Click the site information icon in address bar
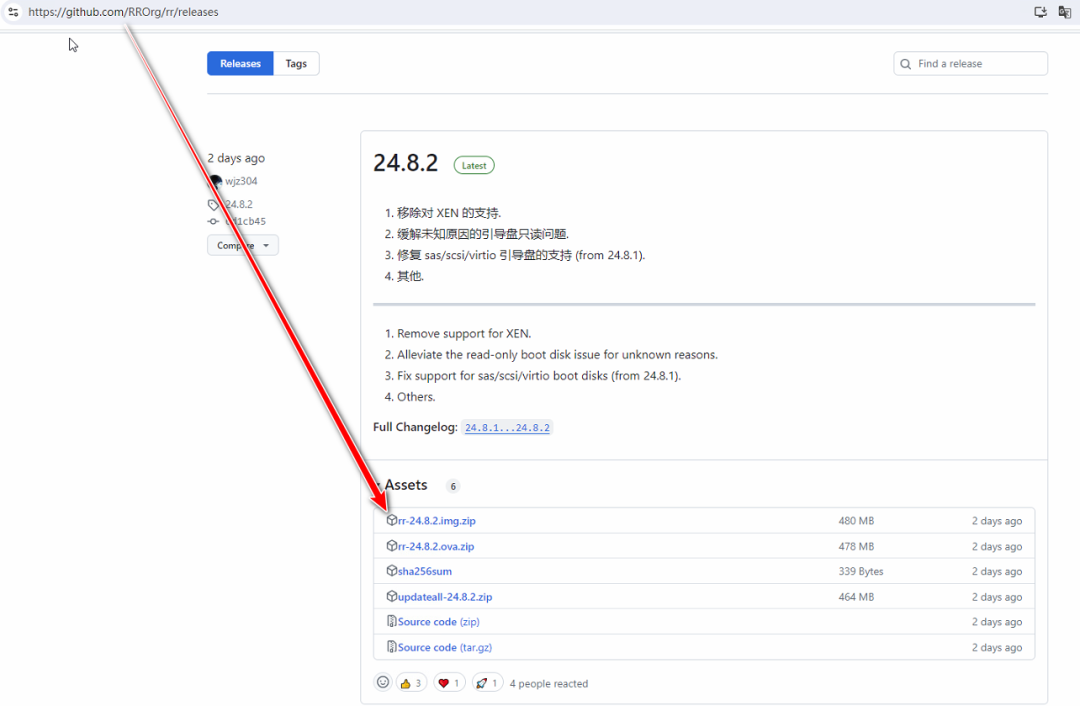 [x=13, y=12]
